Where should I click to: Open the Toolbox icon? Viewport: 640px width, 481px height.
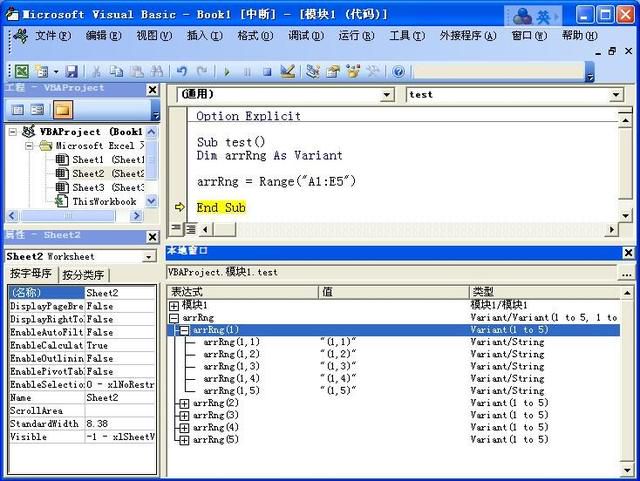coord(373,71)
